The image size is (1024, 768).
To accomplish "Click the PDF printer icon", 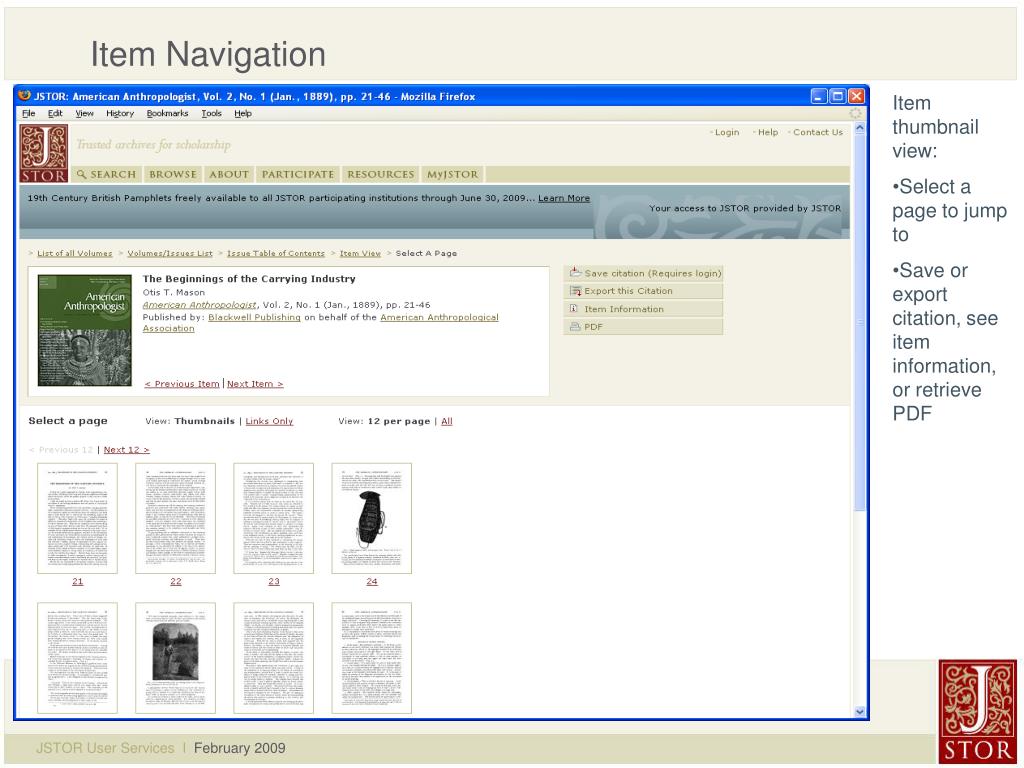I will coord(575,327).
